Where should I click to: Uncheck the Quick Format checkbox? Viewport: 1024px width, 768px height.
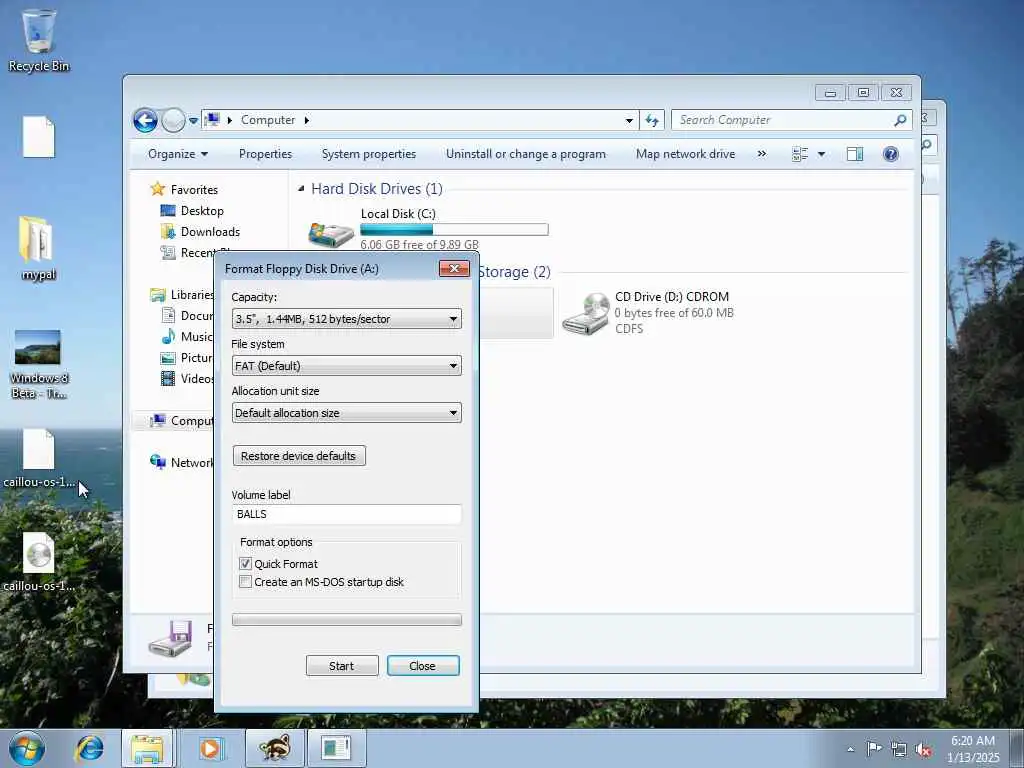click(x=246, y=564)
